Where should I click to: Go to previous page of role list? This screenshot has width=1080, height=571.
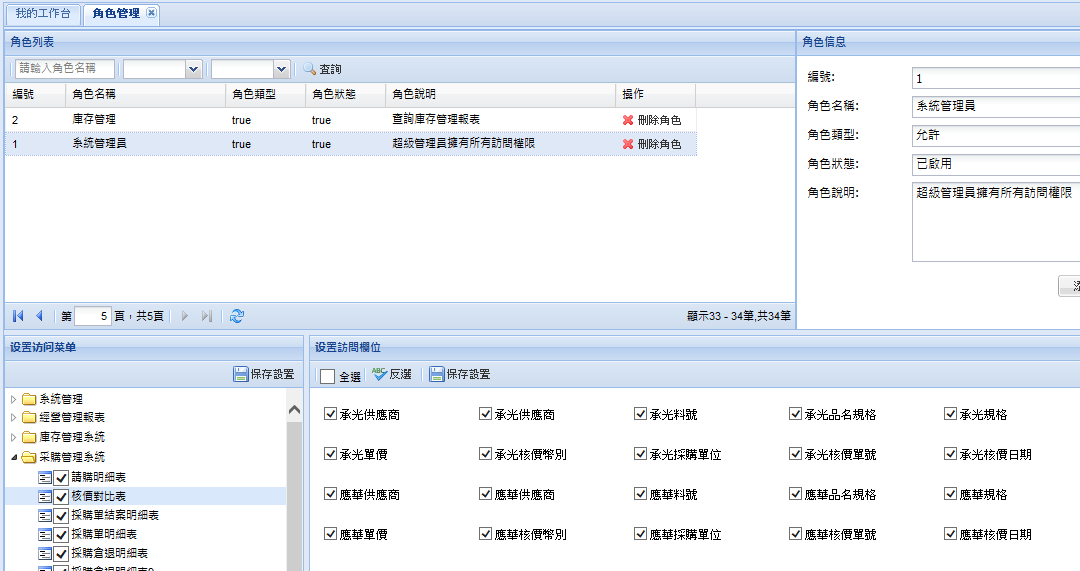(x=39, y=316)
